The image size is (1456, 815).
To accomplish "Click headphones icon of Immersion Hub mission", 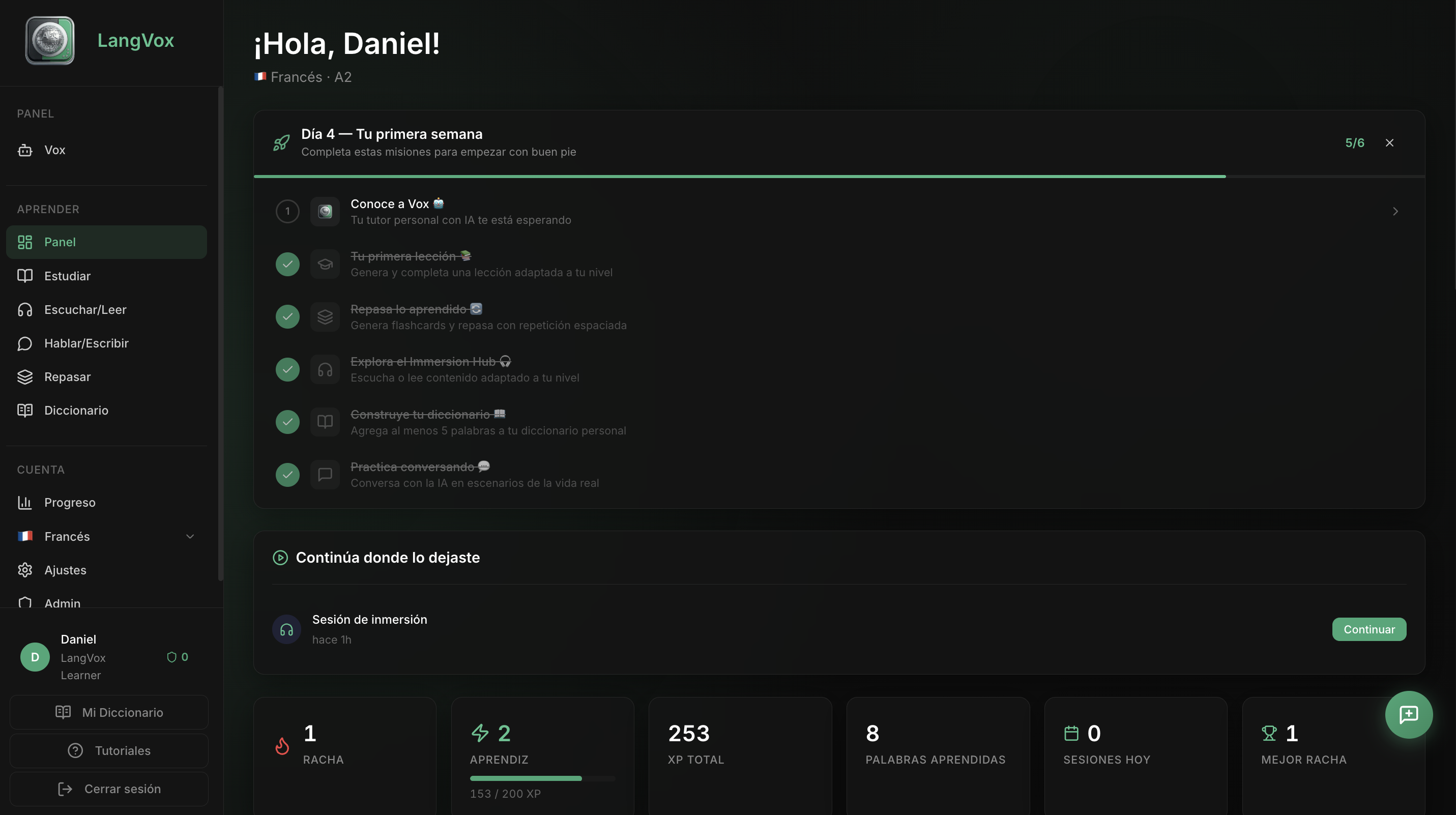I will pos(325,369).
